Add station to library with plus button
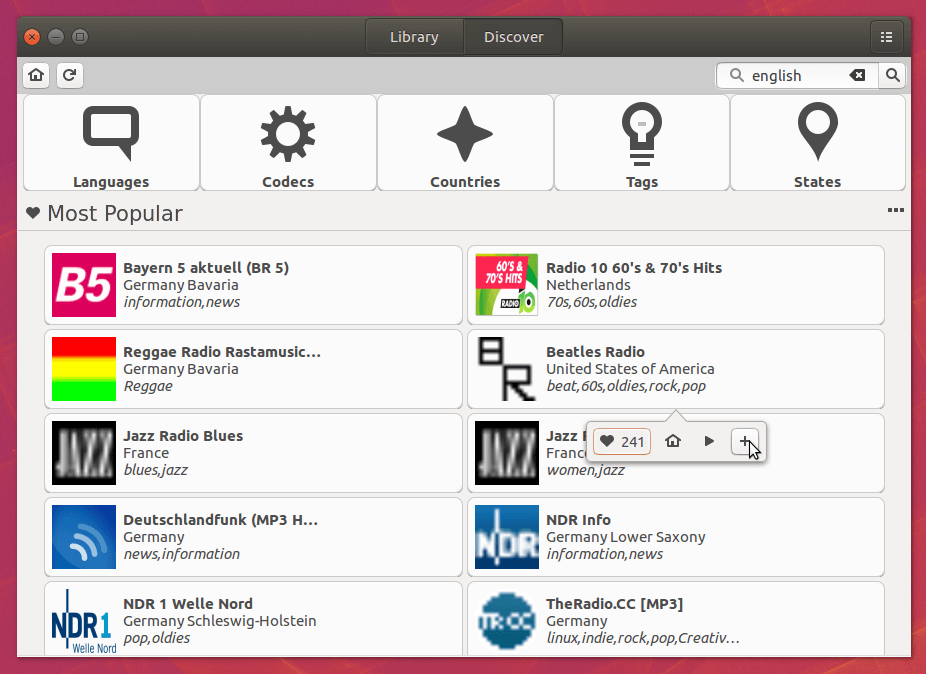Viewport: 926px width, 674px height. [744, 441]
